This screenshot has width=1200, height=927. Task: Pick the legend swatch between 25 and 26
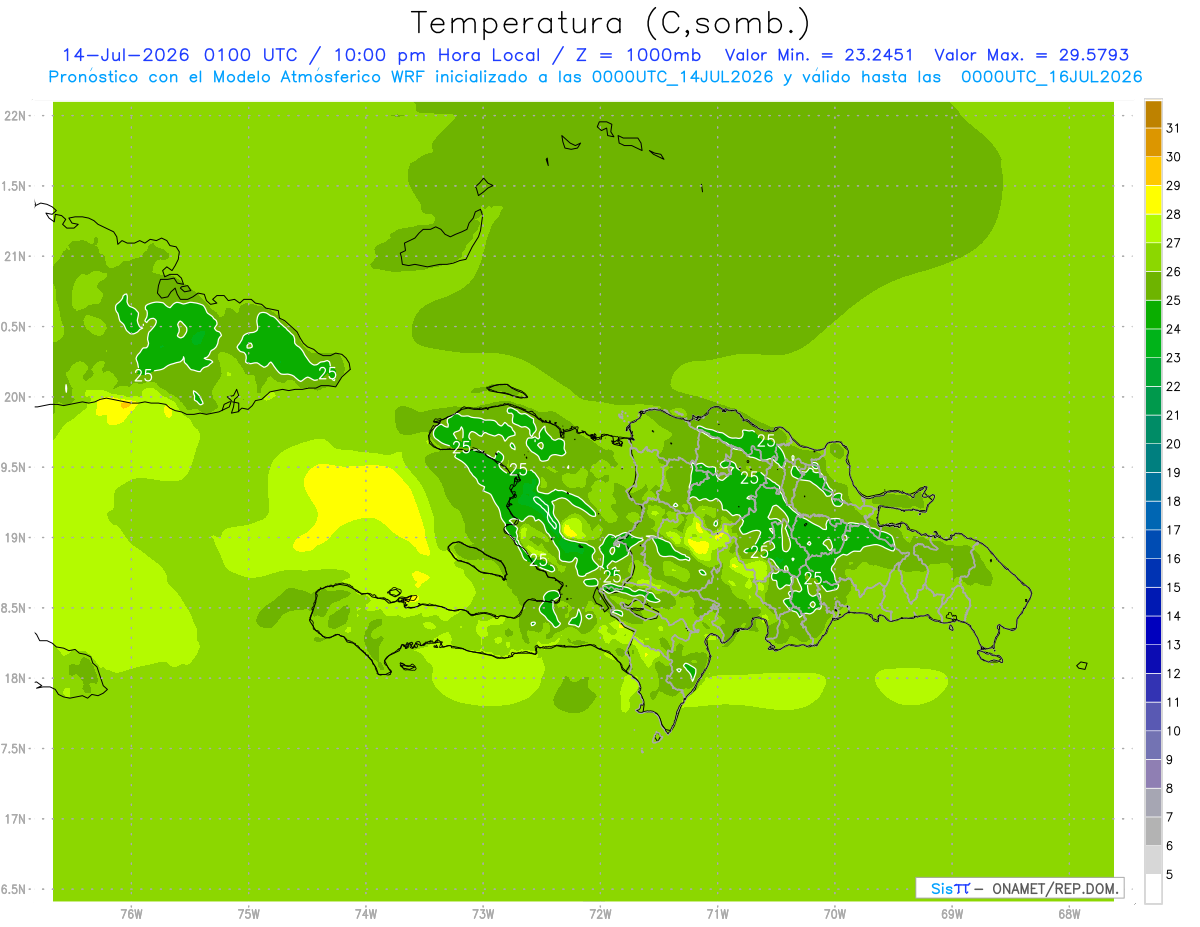(1153, 286)
